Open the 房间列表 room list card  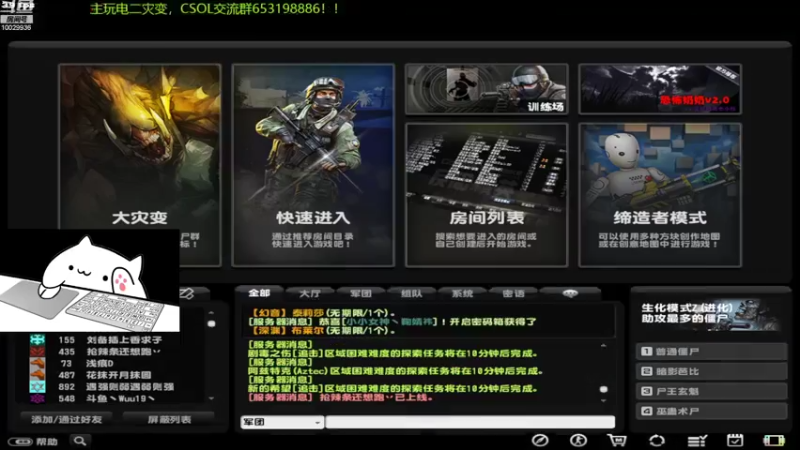point(486,195)
